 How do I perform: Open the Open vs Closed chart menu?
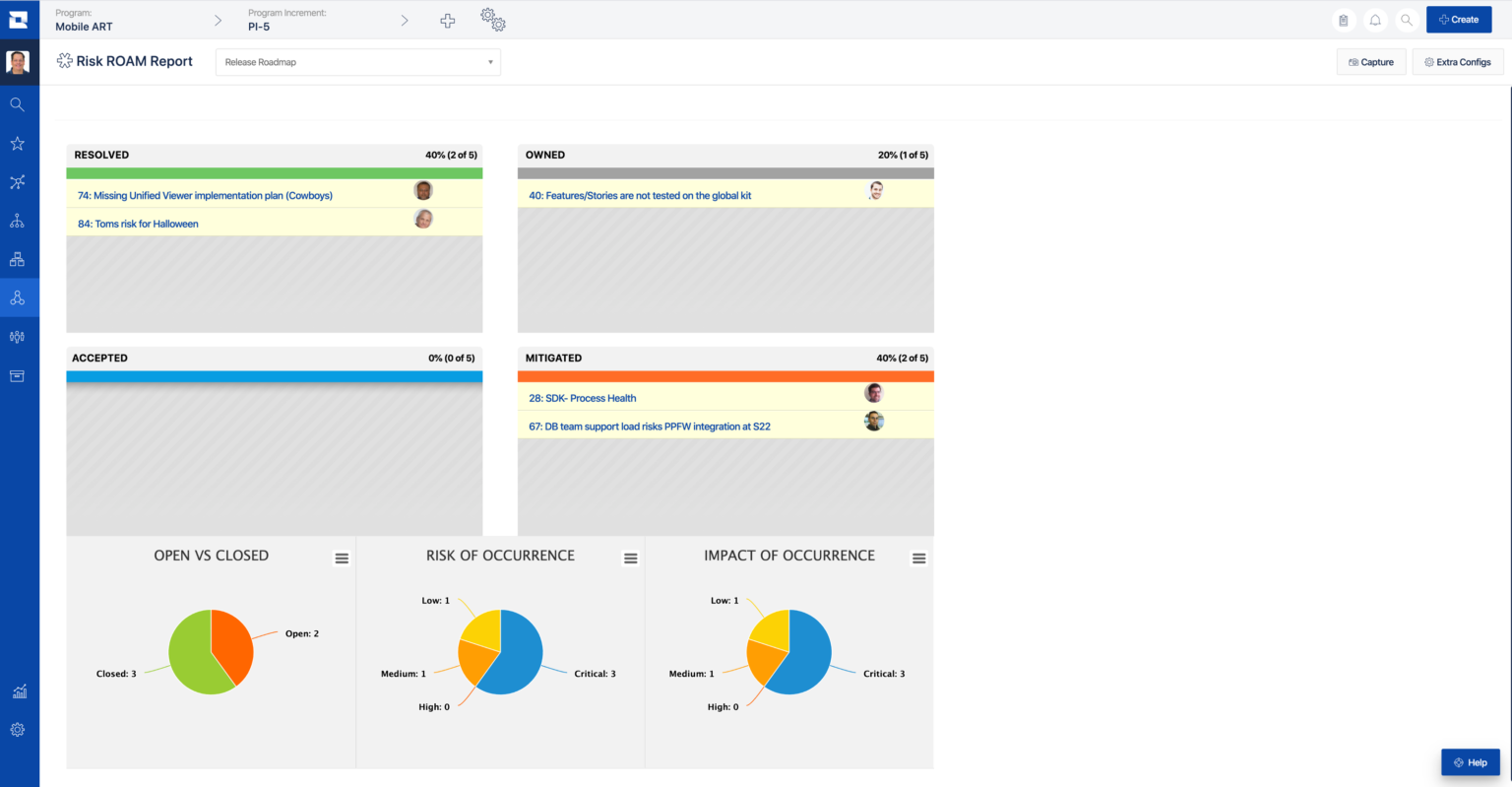tap(342, 557)
